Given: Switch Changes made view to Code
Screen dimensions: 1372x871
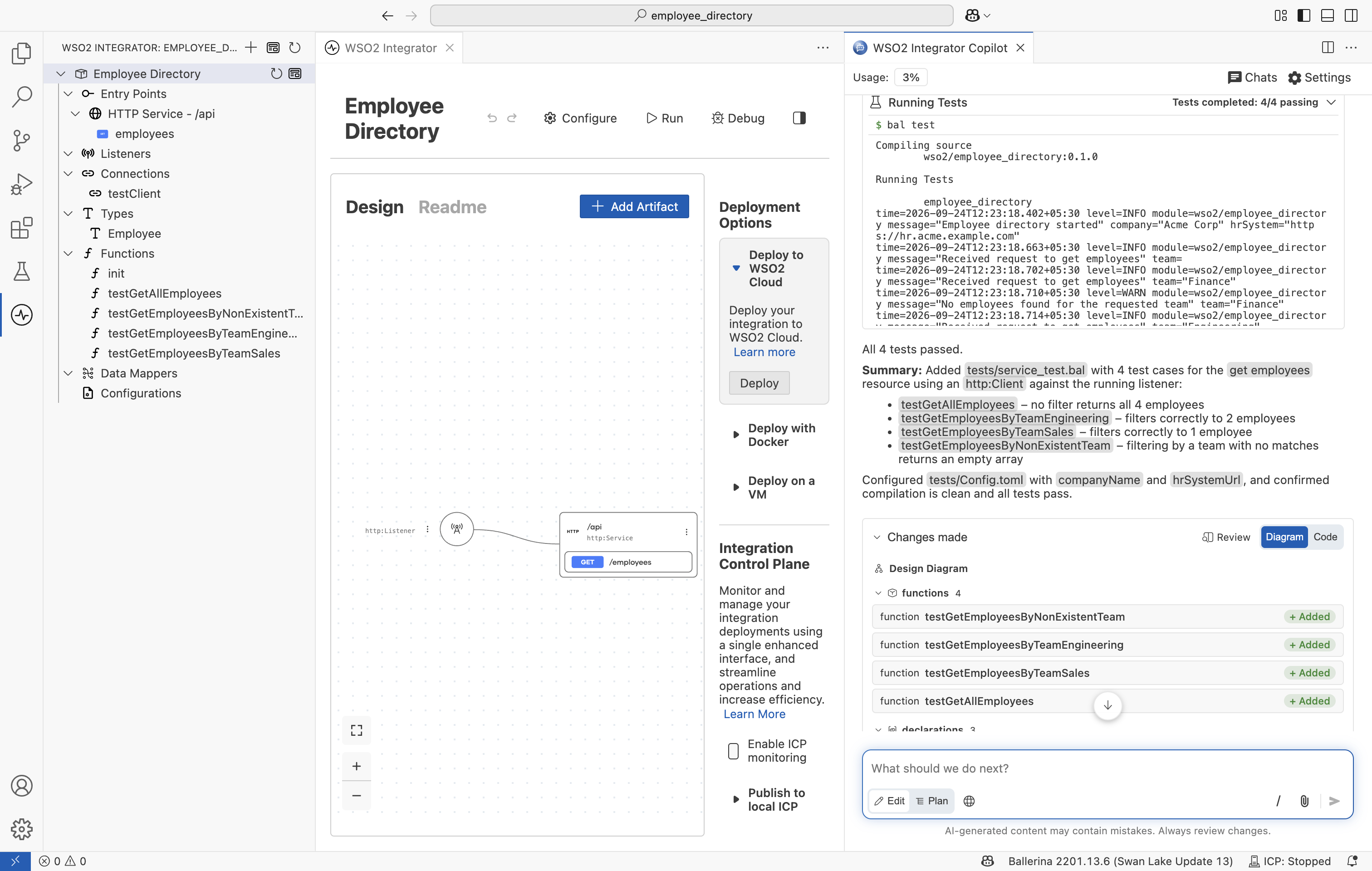Looking at the screenshot, I should click(1325, 537).
